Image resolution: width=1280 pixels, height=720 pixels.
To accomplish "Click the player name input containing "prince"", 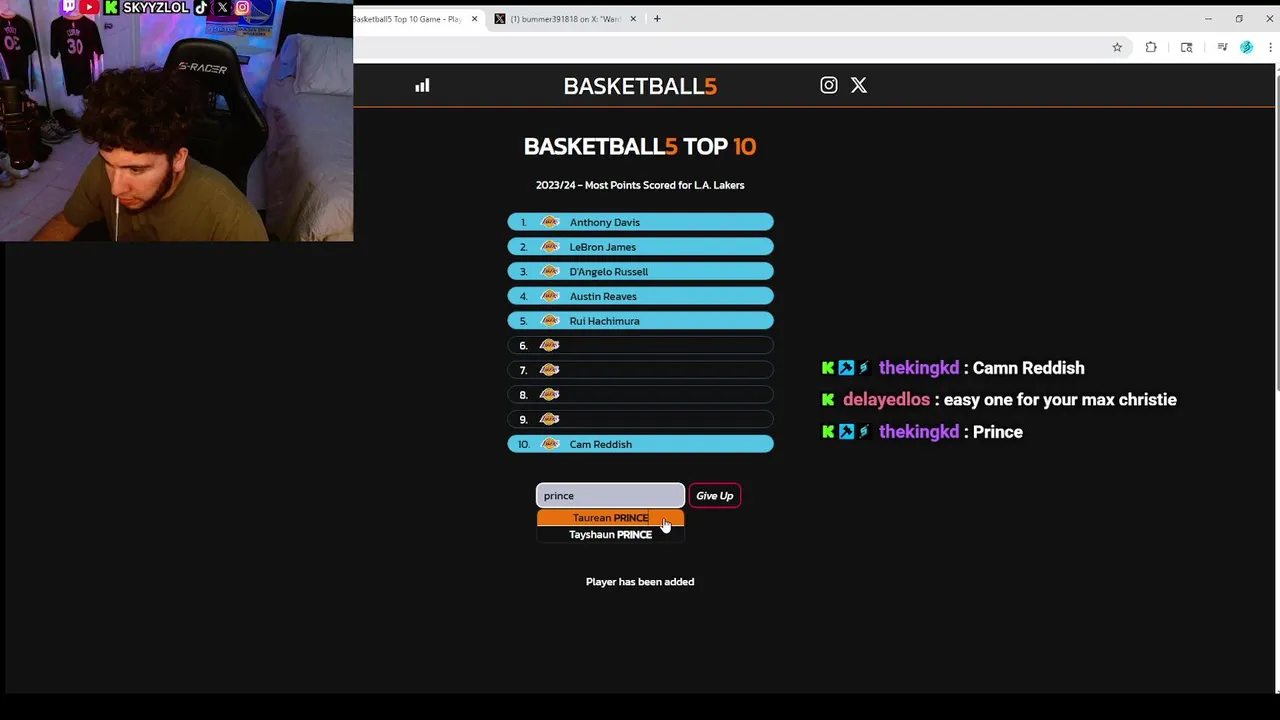I will (x=610, y=496).
